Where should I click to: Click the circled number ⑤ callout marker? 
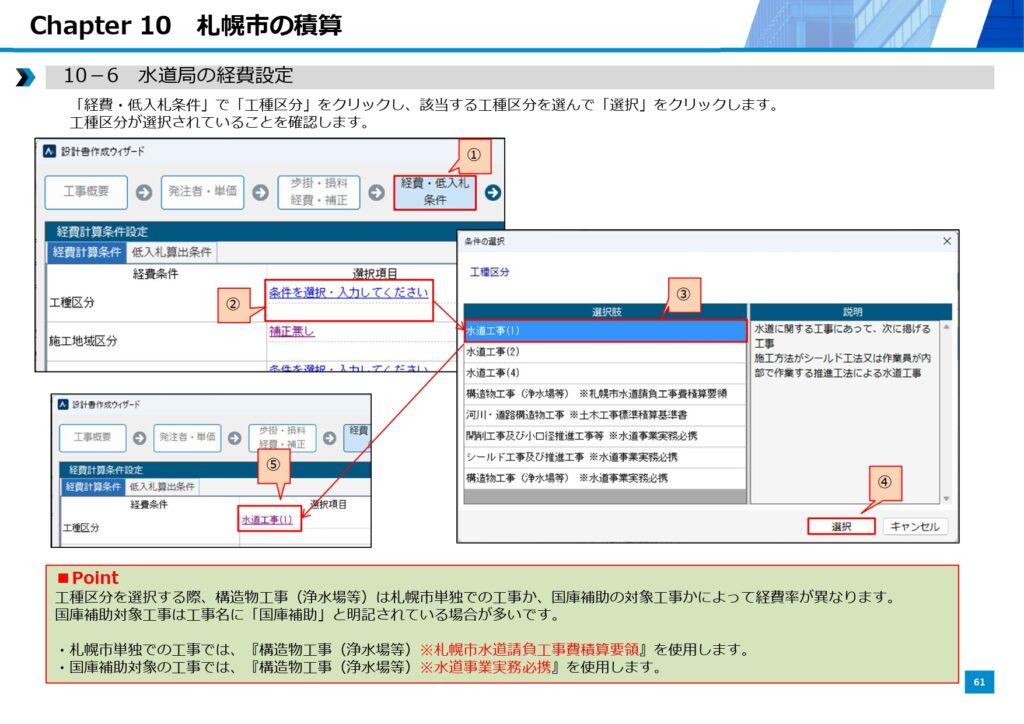(274, 464)
